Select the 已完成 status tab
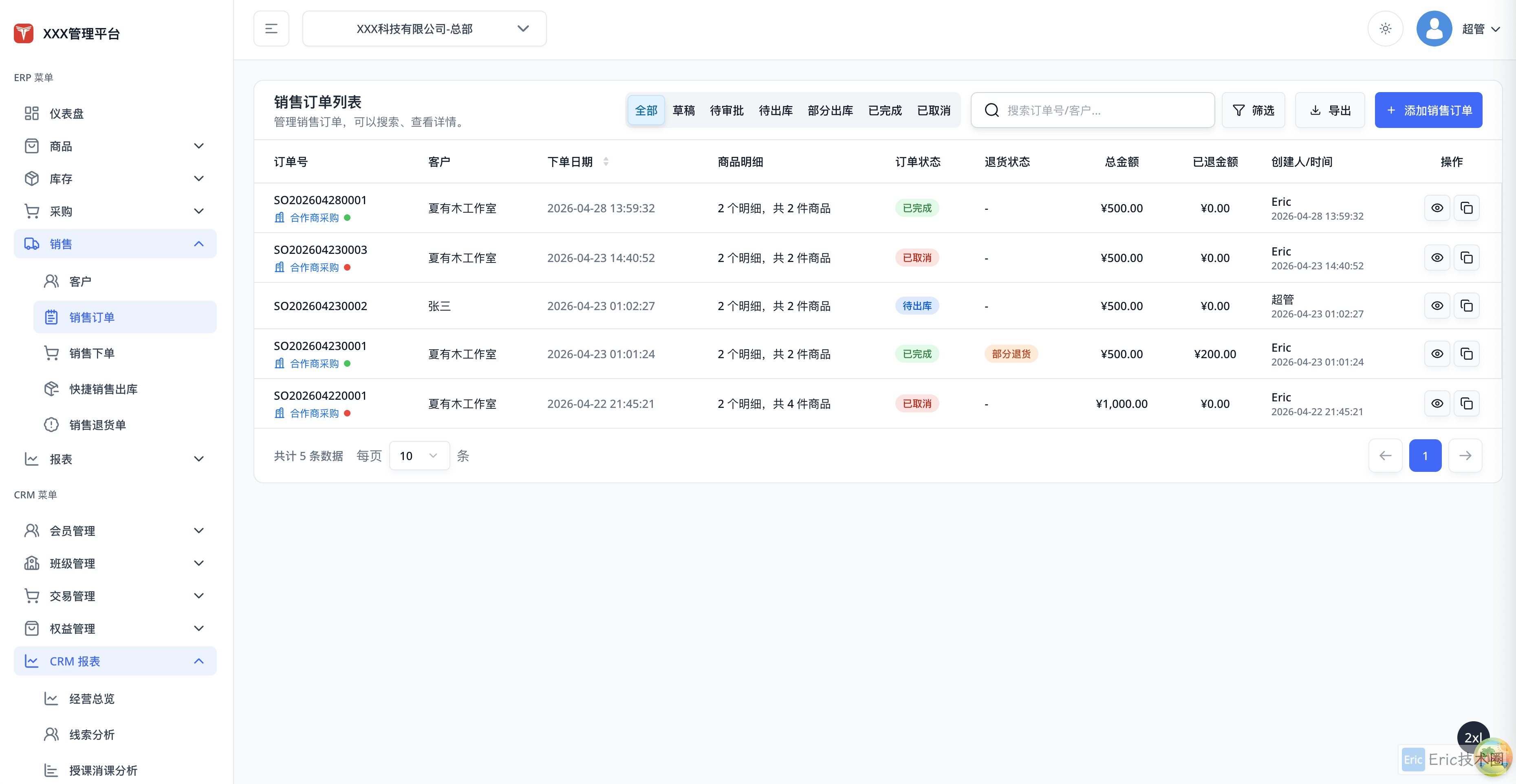The image size is (1516, 784). 885,110
